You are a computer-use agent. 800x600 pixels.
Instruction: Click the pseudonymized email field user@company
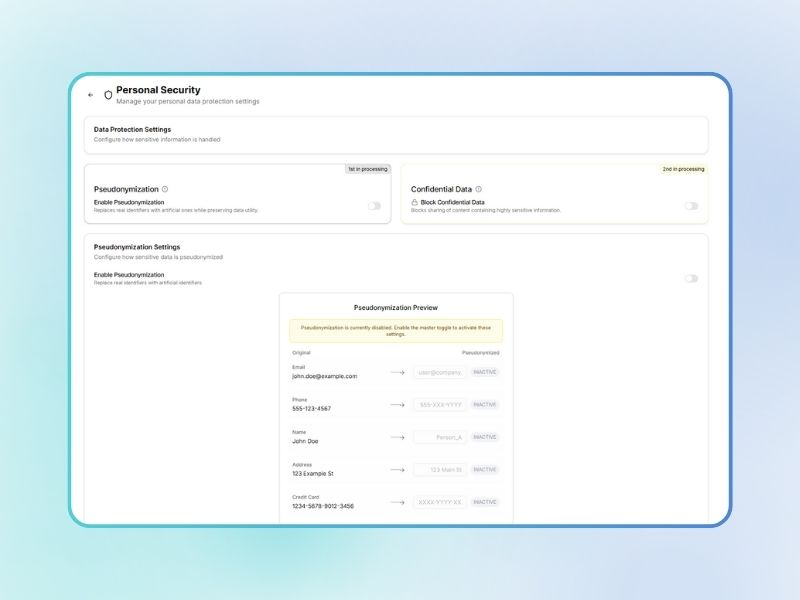440,372
